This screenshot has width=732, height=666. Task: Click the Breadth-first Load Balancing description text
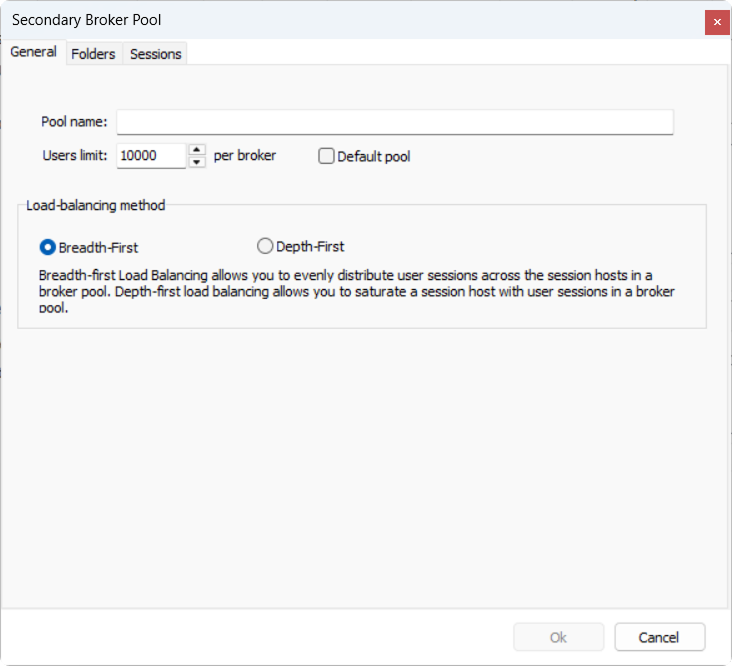[357, 291]
